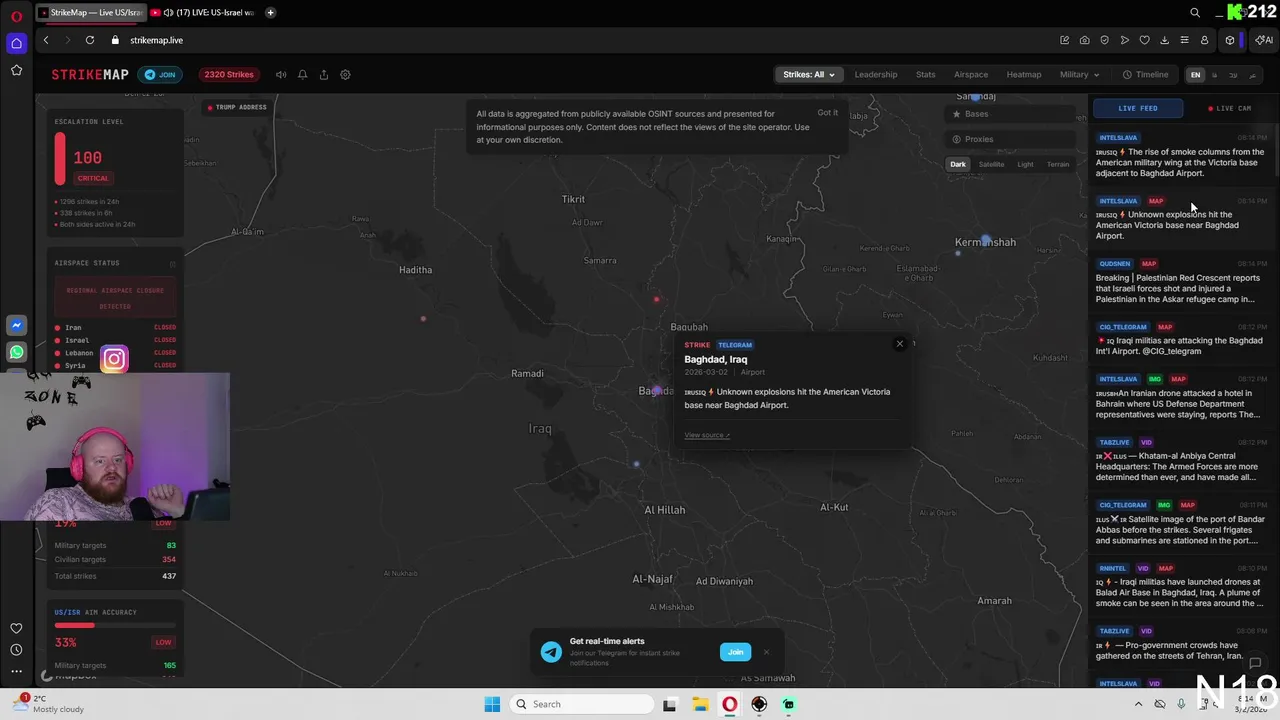The image size is (1280, 720).
Task: Close the real-time alerts banner
Action: tap(766, 652)
